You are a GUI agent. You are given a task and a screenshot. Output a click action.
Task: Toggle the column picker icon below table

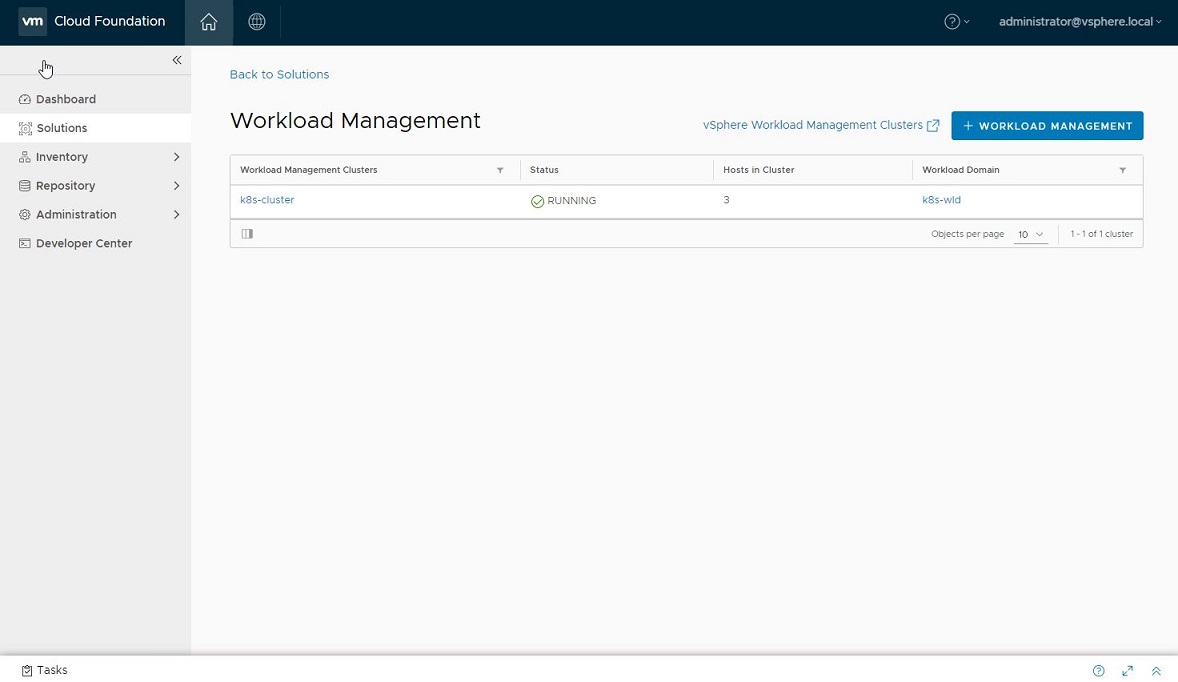247,234
